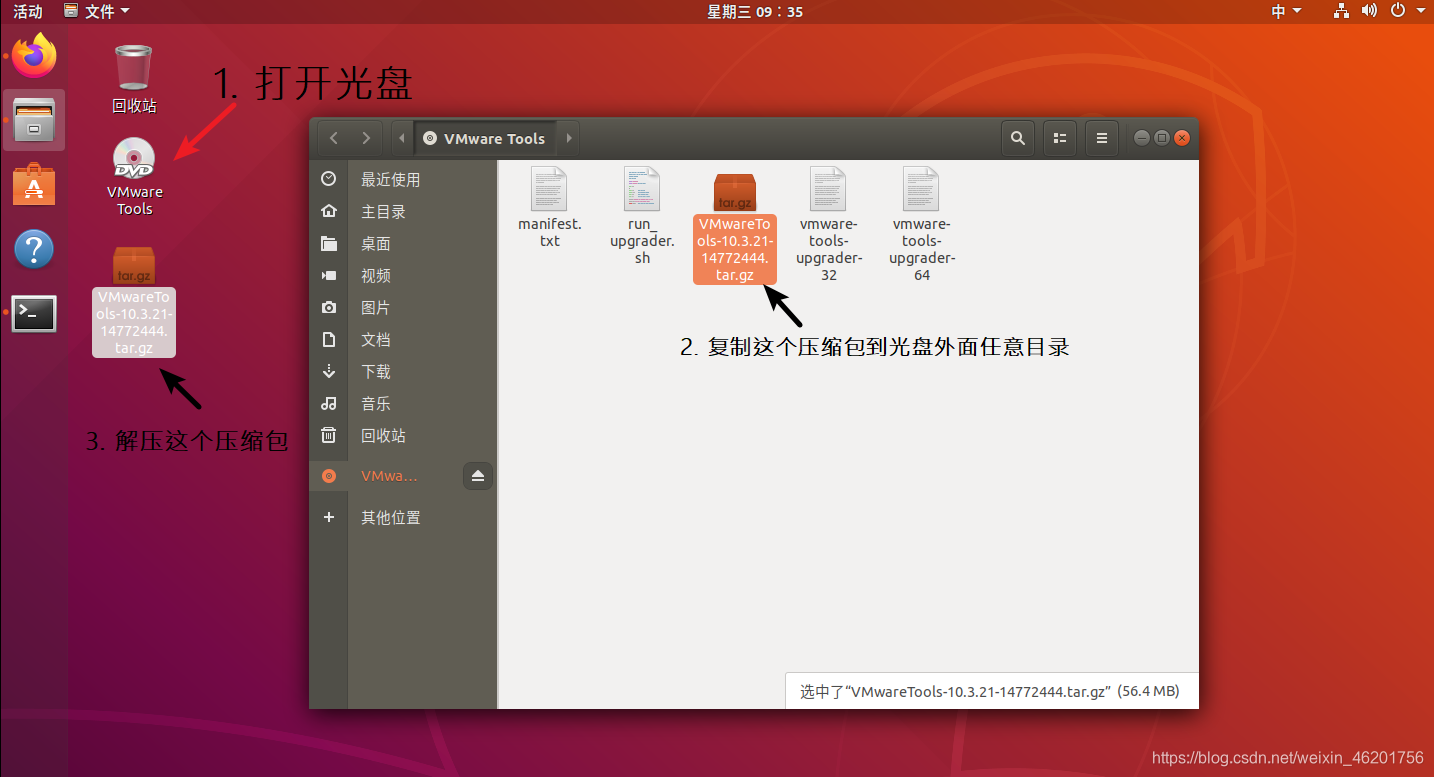Open Firefox from the dock
This screenshot has height=777, width=1434.
tap(34, 56)
